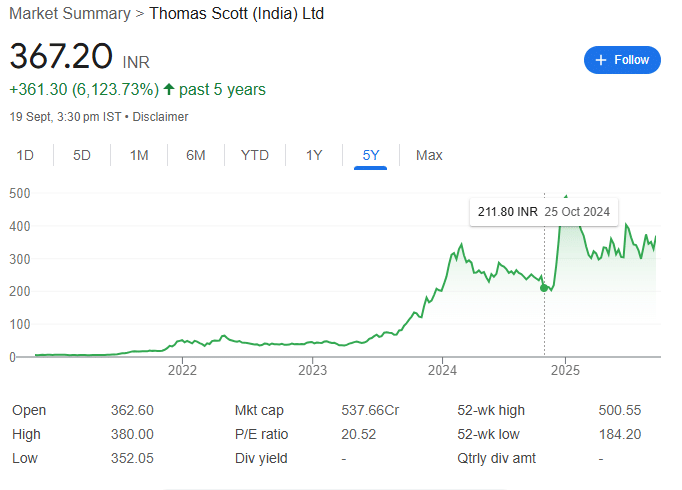Click the +361.30 (6,123.73%) change text
This screenshot has width=682, height=490.
tap(84, 90)
